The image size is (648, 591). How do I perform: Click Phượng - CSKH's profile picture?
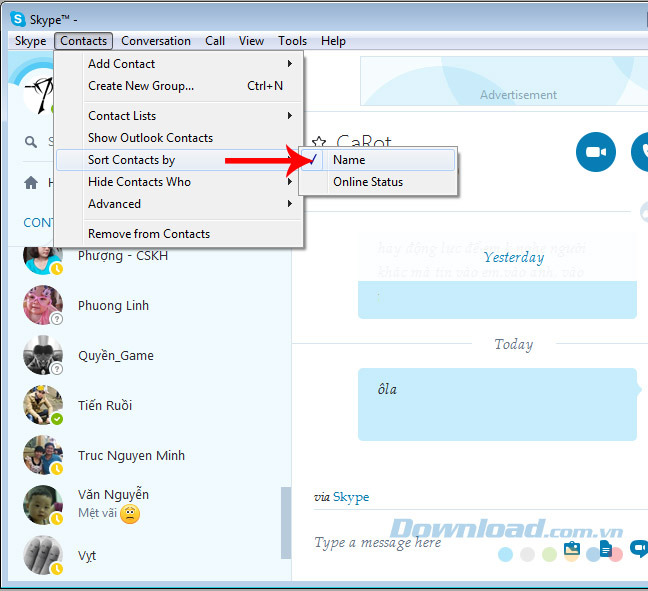pos(41,259)
